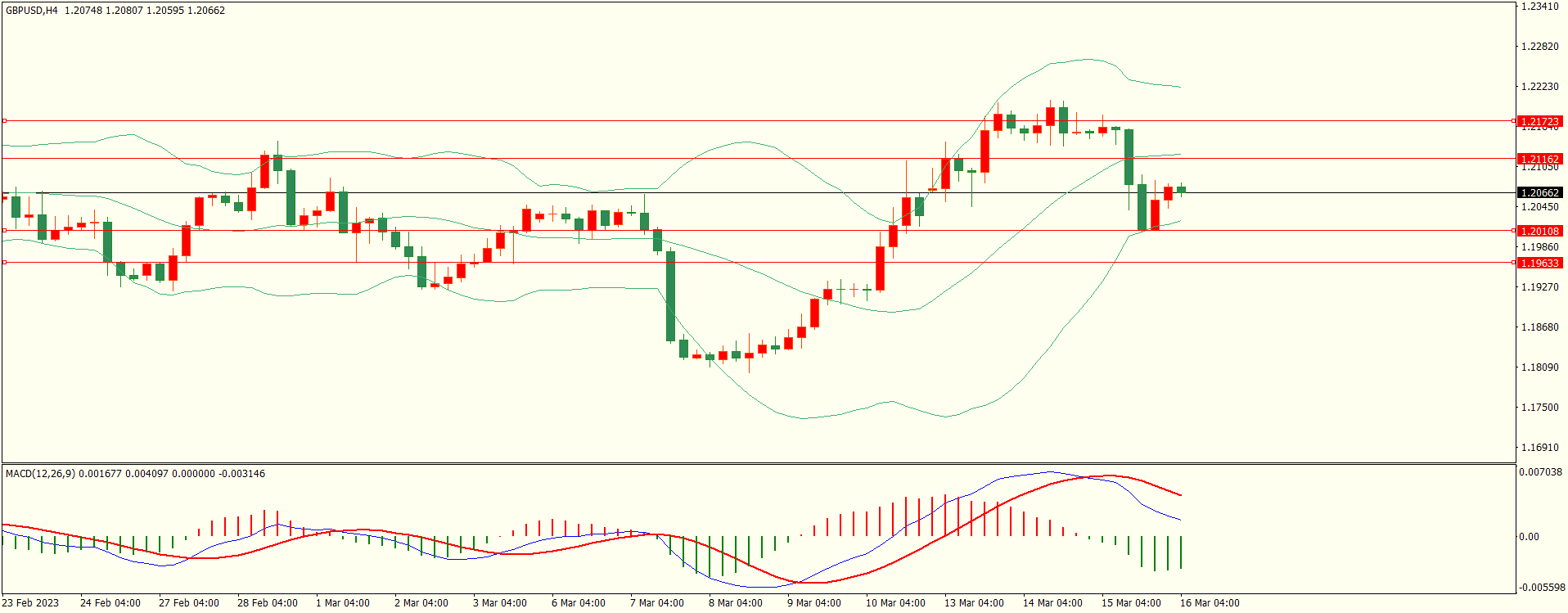The height and width of the screenshot is (613, 1568).
Task: Click the 1.22230 price axis value
Action: (1539, 87)
